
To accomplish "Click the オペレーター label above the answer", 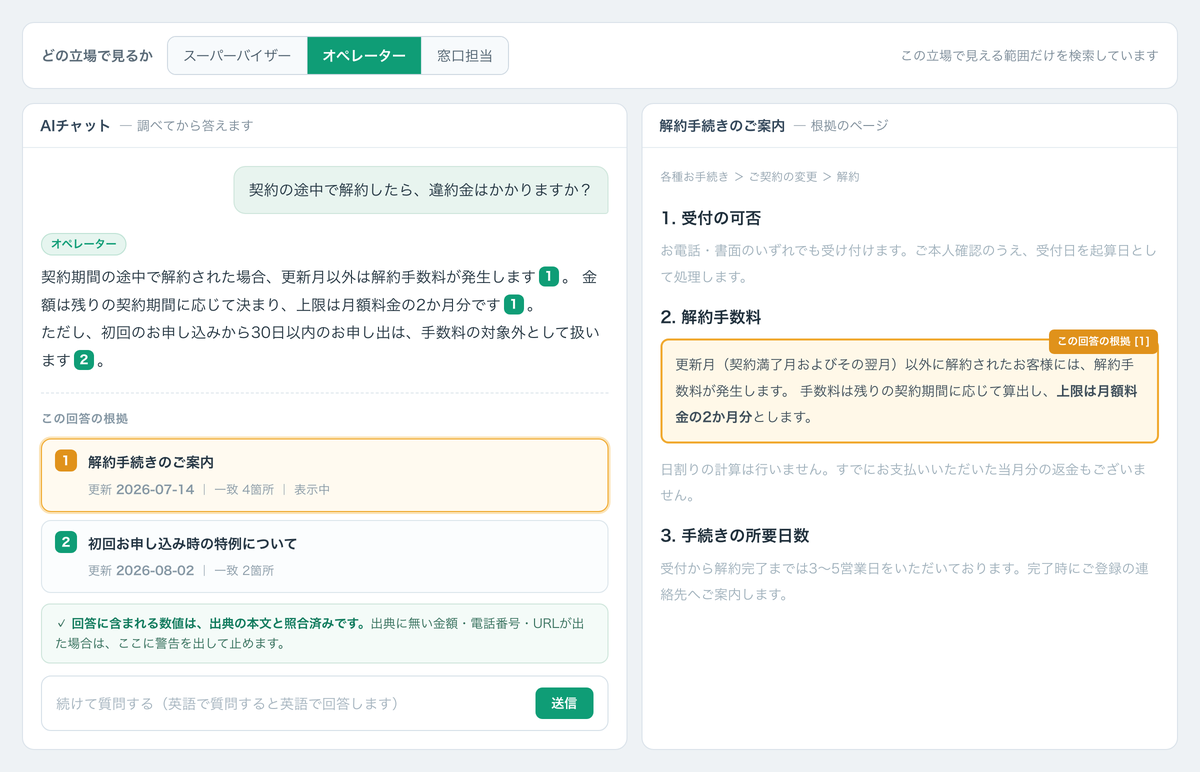I will click(x=84, y=243).
